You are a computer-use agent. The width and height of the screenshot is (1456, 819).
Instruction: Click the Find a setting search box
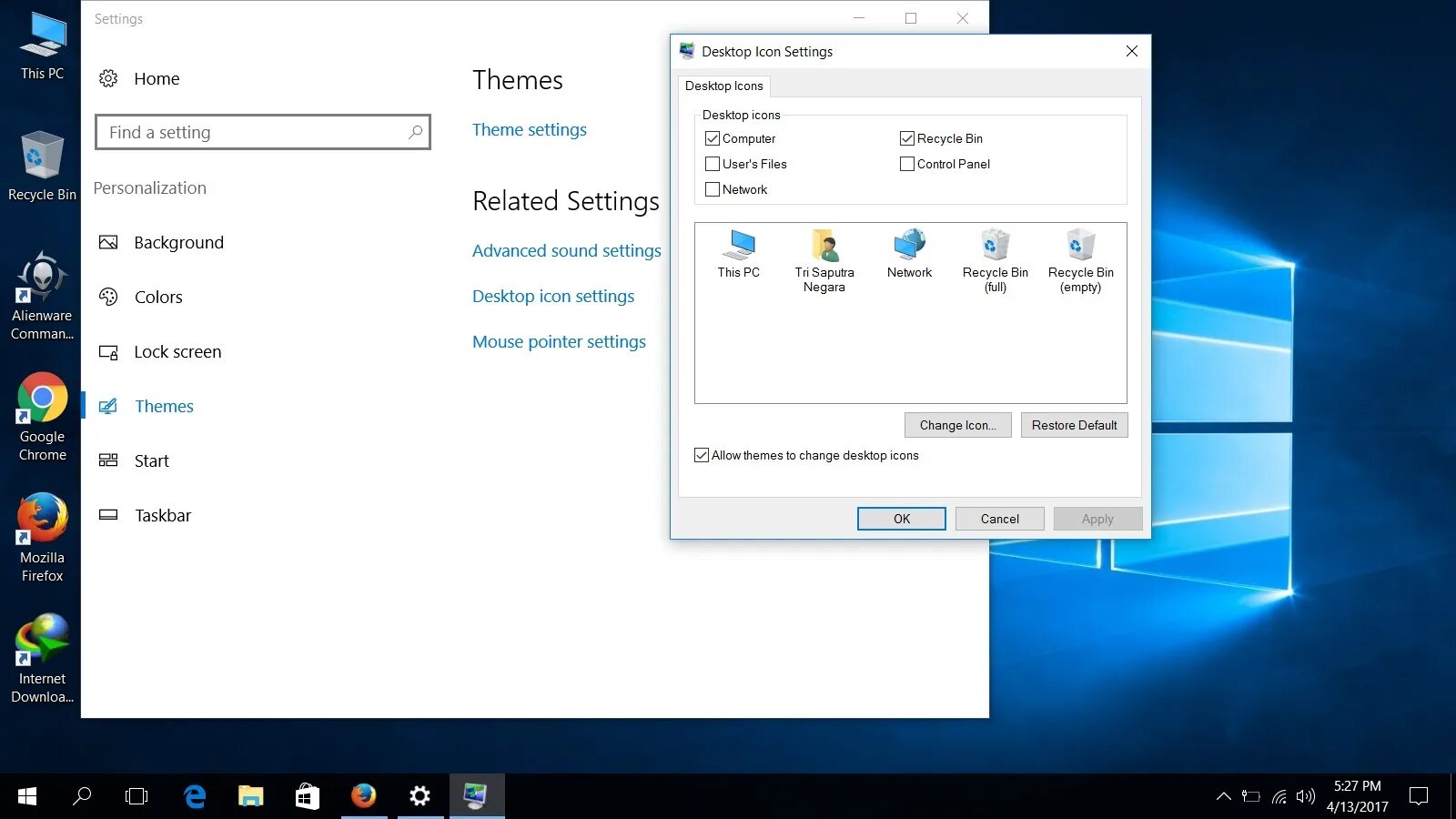click(262, 132)
